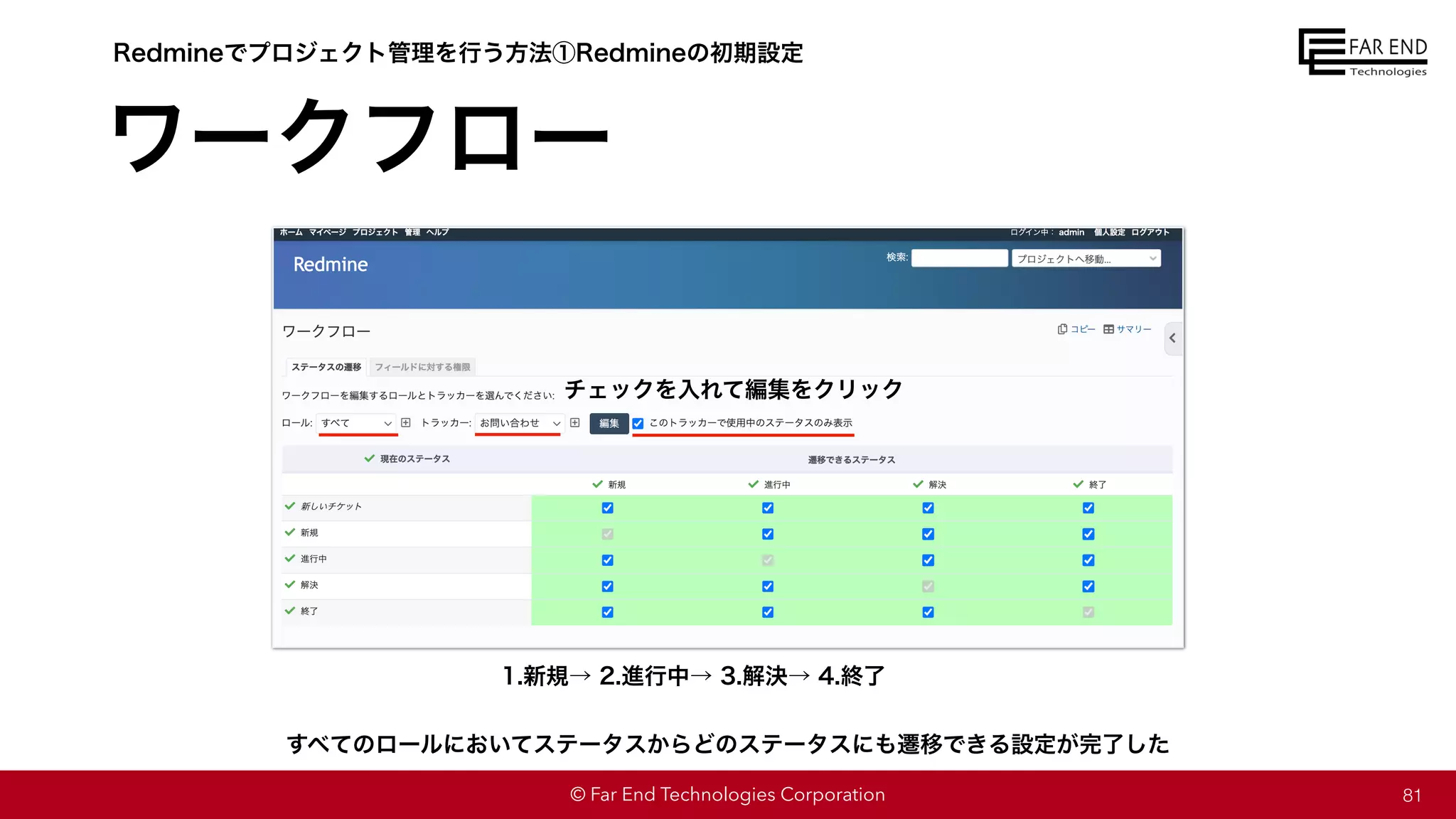1456x819 pixels.
Task: Open ホーム in the top menu
Action: click(291, 232)
